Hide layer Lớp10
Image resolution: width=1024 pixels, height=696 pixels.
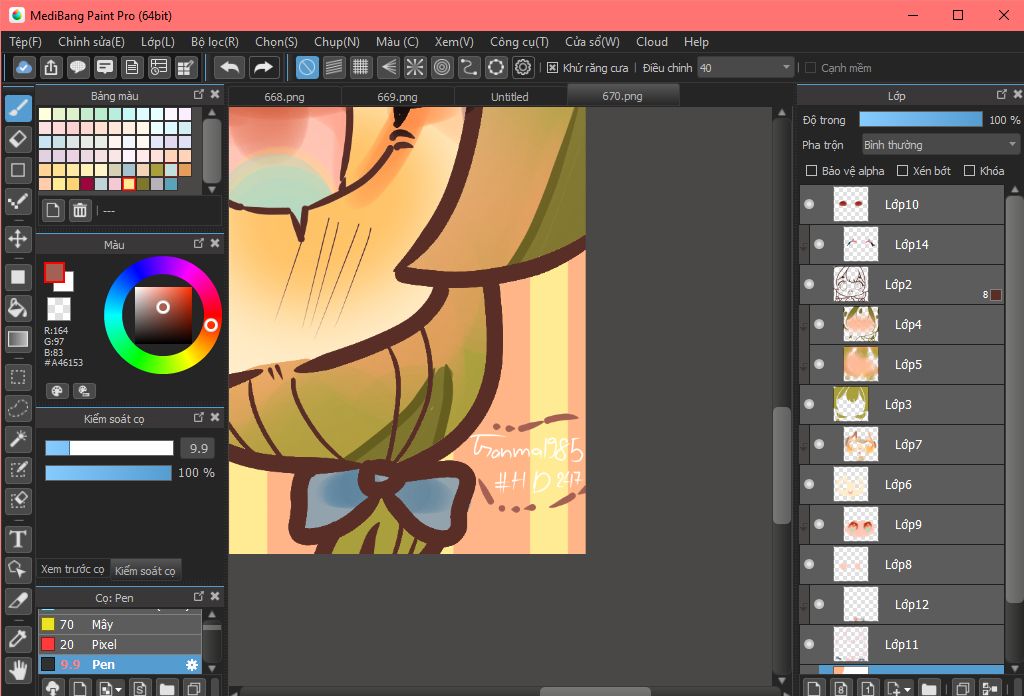click(809, 204)
